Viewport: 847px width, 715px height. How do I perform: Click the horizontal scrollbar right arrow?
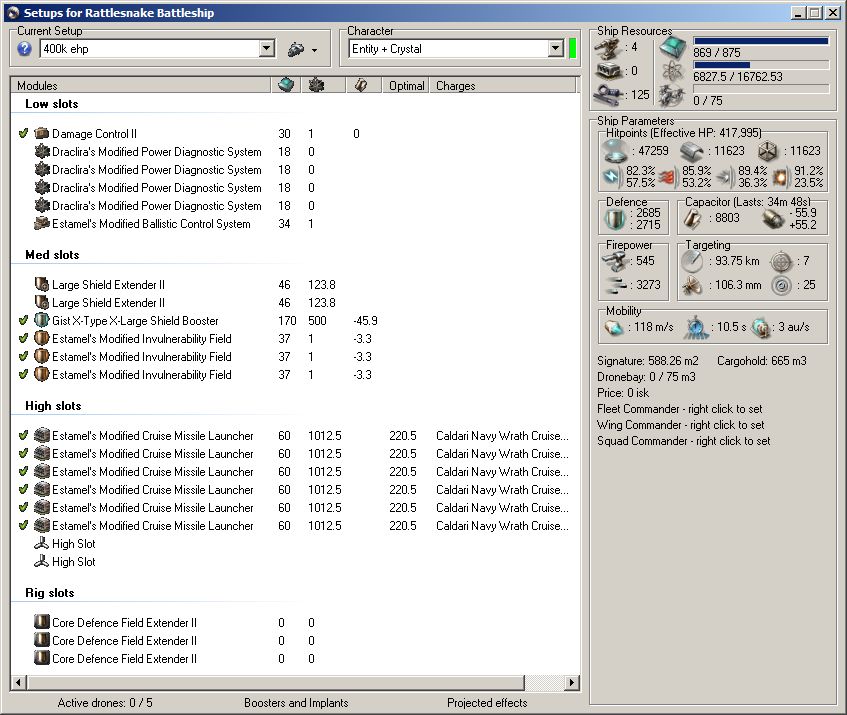click(x=571, y=682)
